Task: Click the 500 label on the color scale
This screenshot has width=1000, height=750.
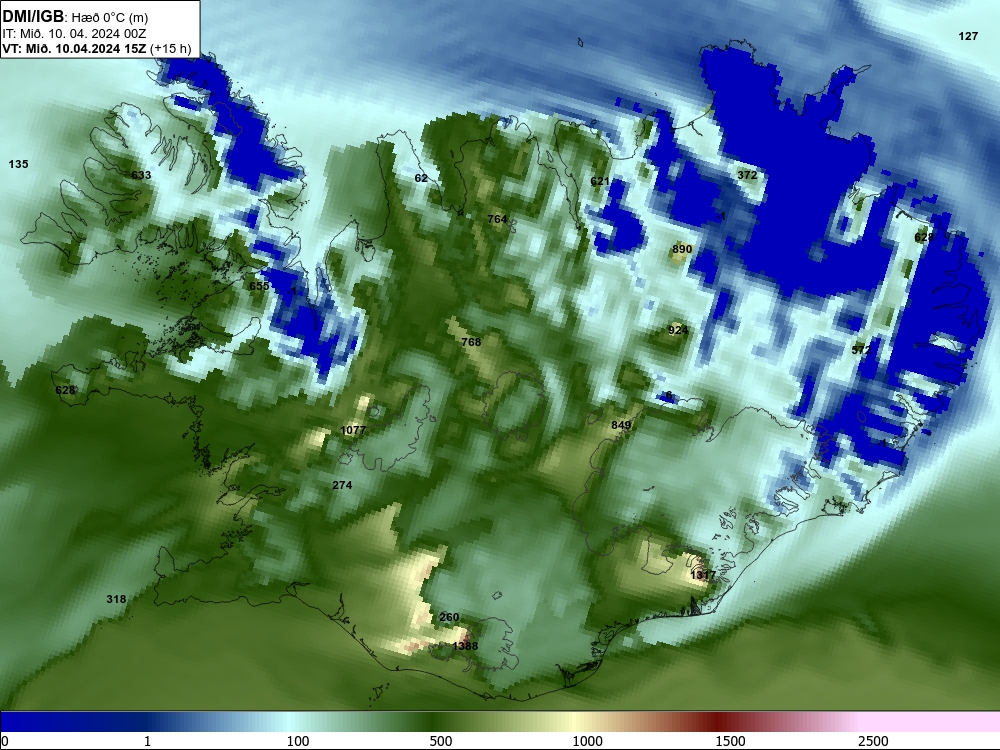Action: (x=441, y=741)
